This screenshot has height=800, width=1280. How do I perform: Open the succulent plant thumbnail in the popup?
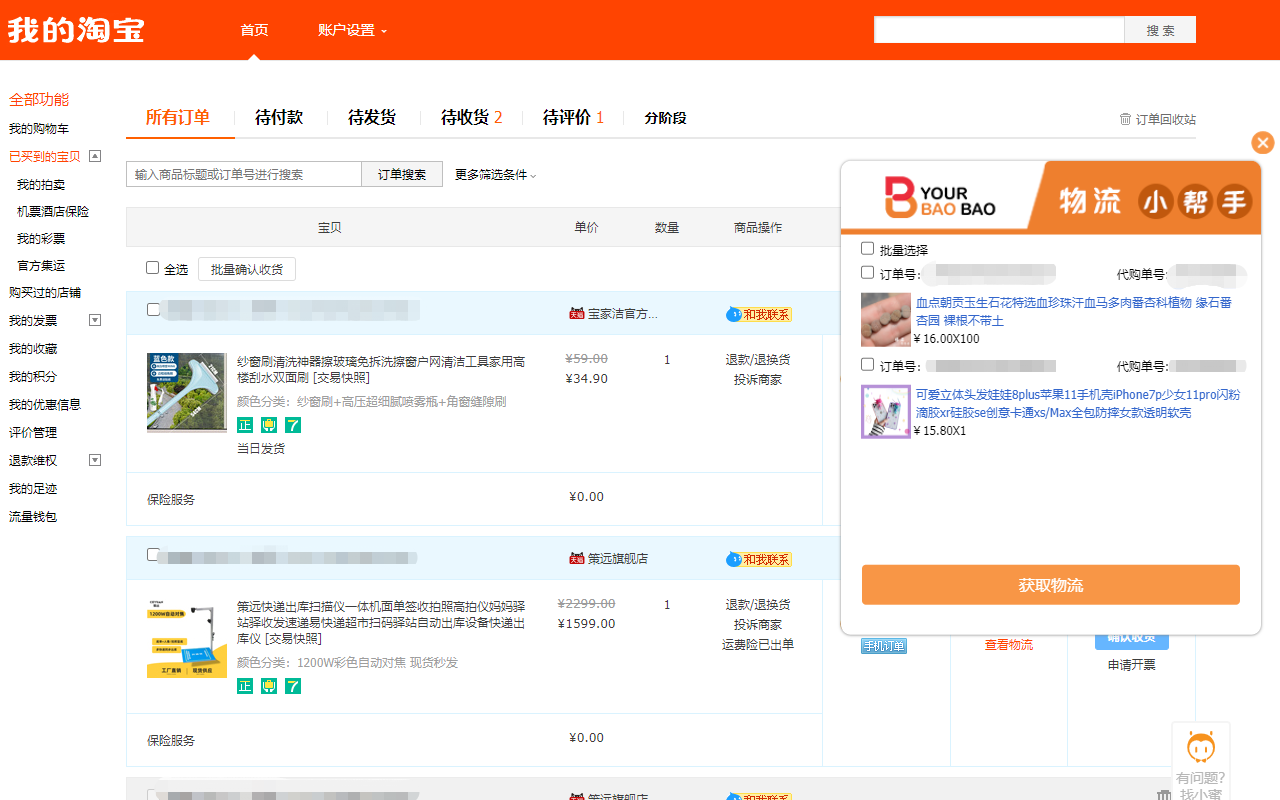pyautogui.click(x=886, y=320)
